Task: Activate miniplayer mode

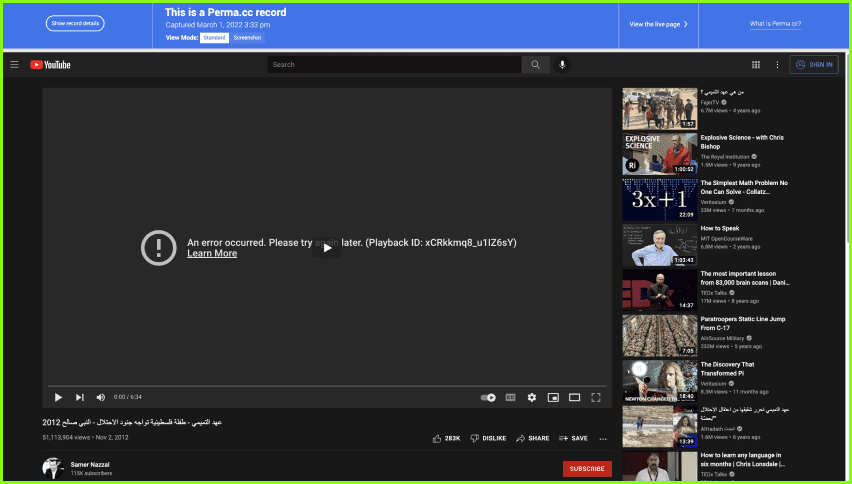Action: (x=553, y=397)
